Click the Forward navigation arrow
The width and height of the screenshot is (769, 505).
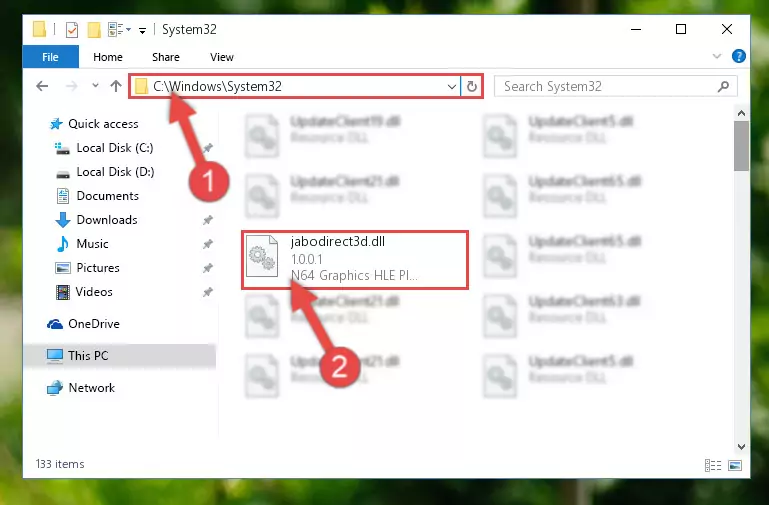[x=72, y=86]
